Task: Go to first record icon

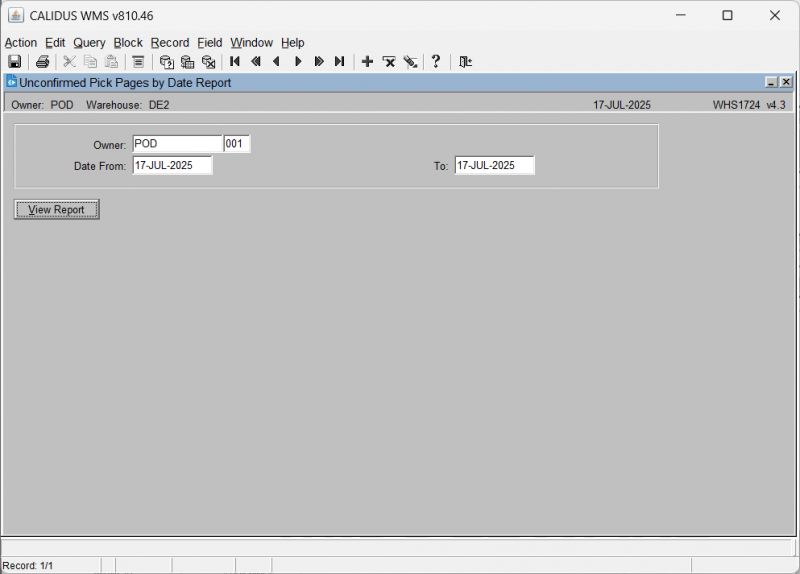Action: 235,62
